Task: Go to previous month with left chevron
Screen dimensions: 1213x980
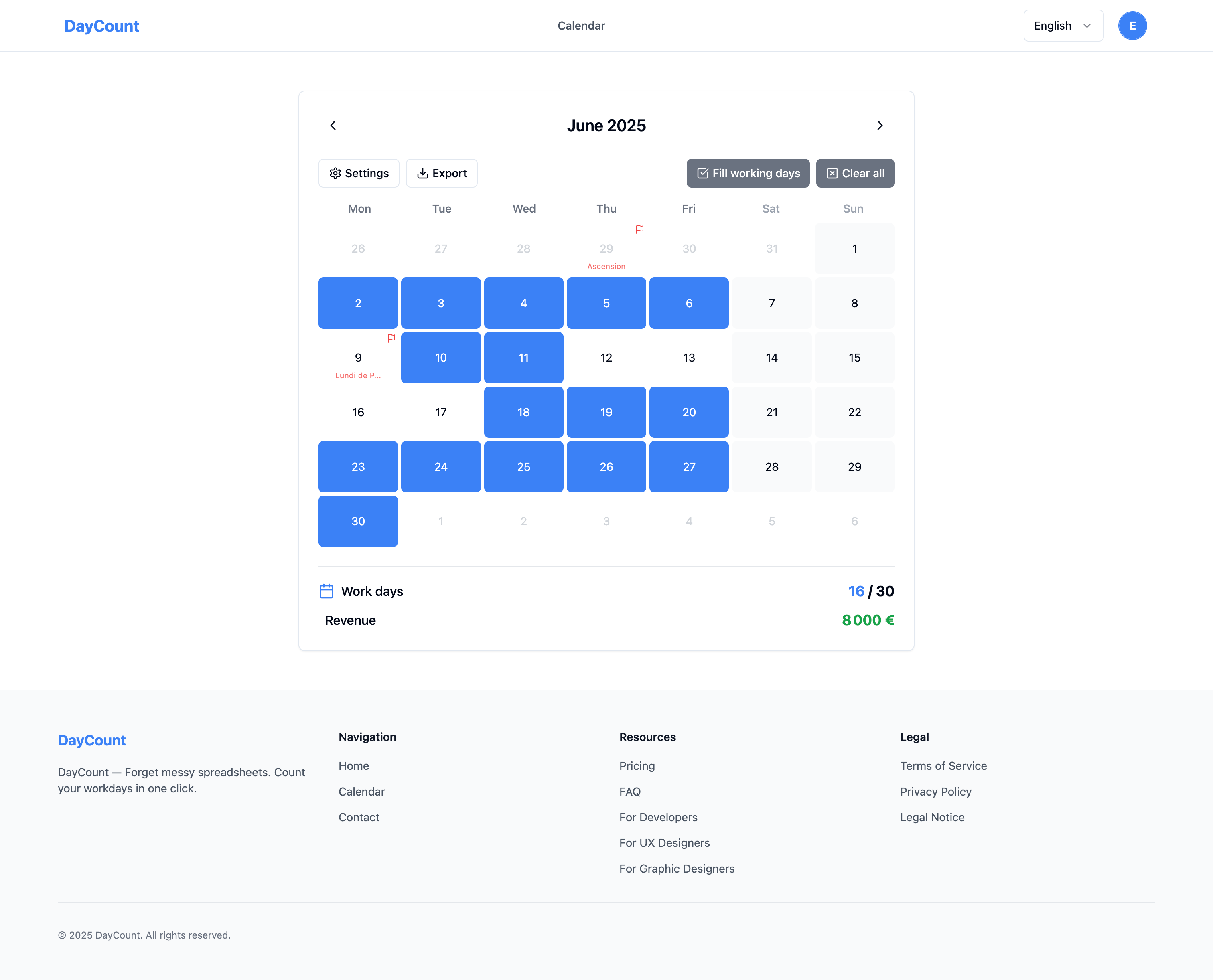Action: point(333,126)
